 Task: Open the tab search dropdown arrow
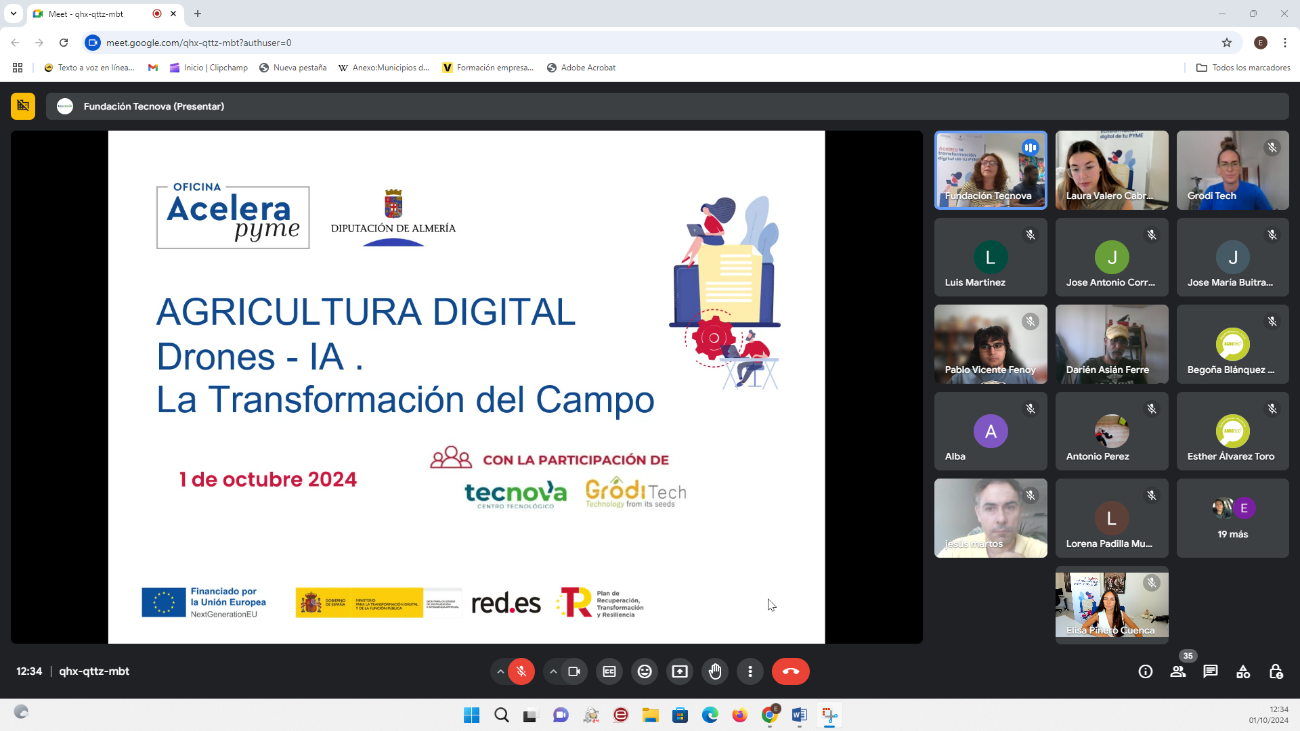(x=13, y=14)
